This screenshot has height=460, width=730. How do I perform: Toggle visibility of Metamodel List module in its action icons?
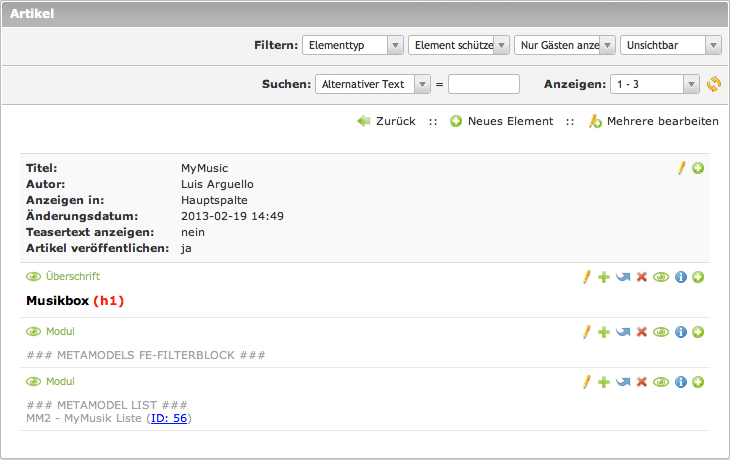pyautogui.click(x=661, y=382)
